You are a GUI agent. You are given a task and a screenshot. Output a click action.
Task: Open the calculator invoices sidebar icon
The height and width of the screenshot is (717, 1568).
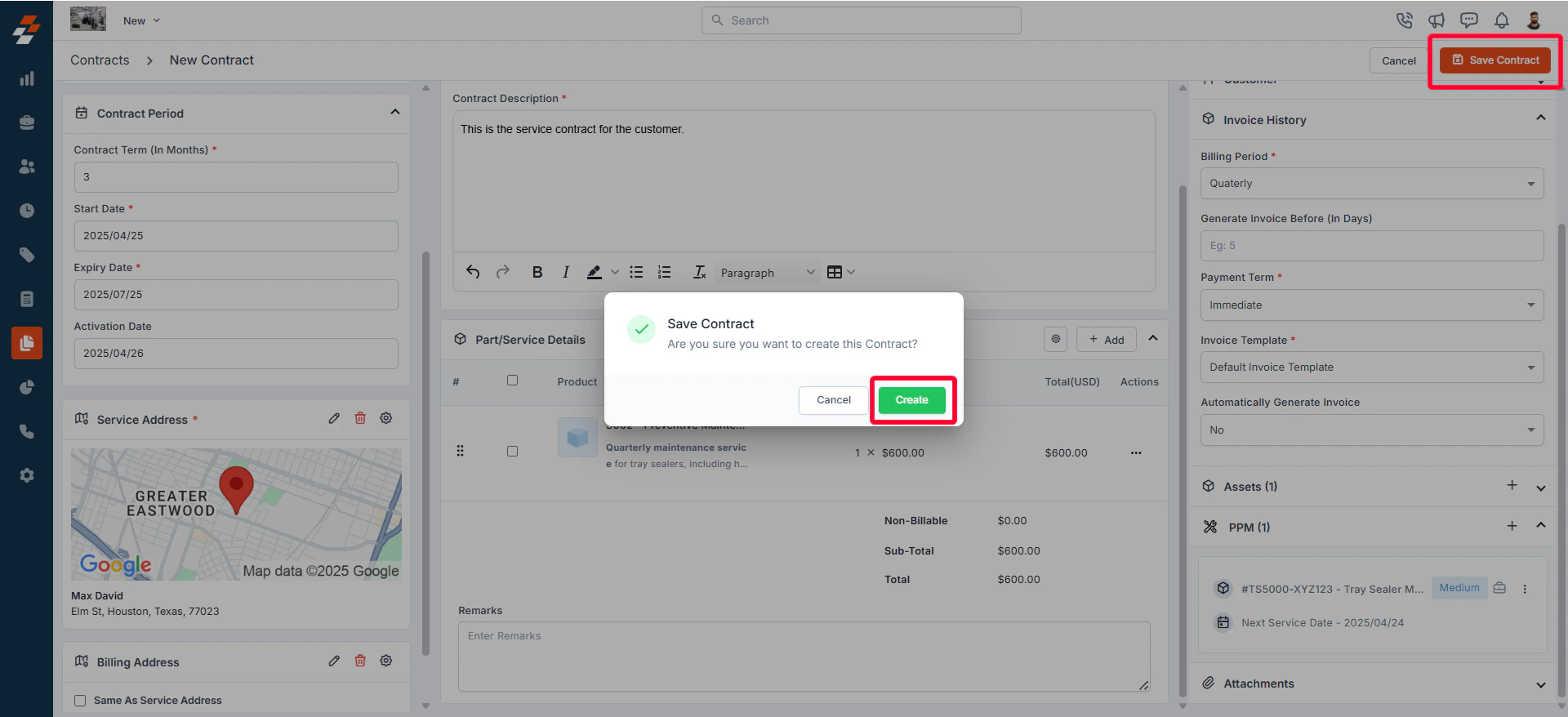point(27,299)
